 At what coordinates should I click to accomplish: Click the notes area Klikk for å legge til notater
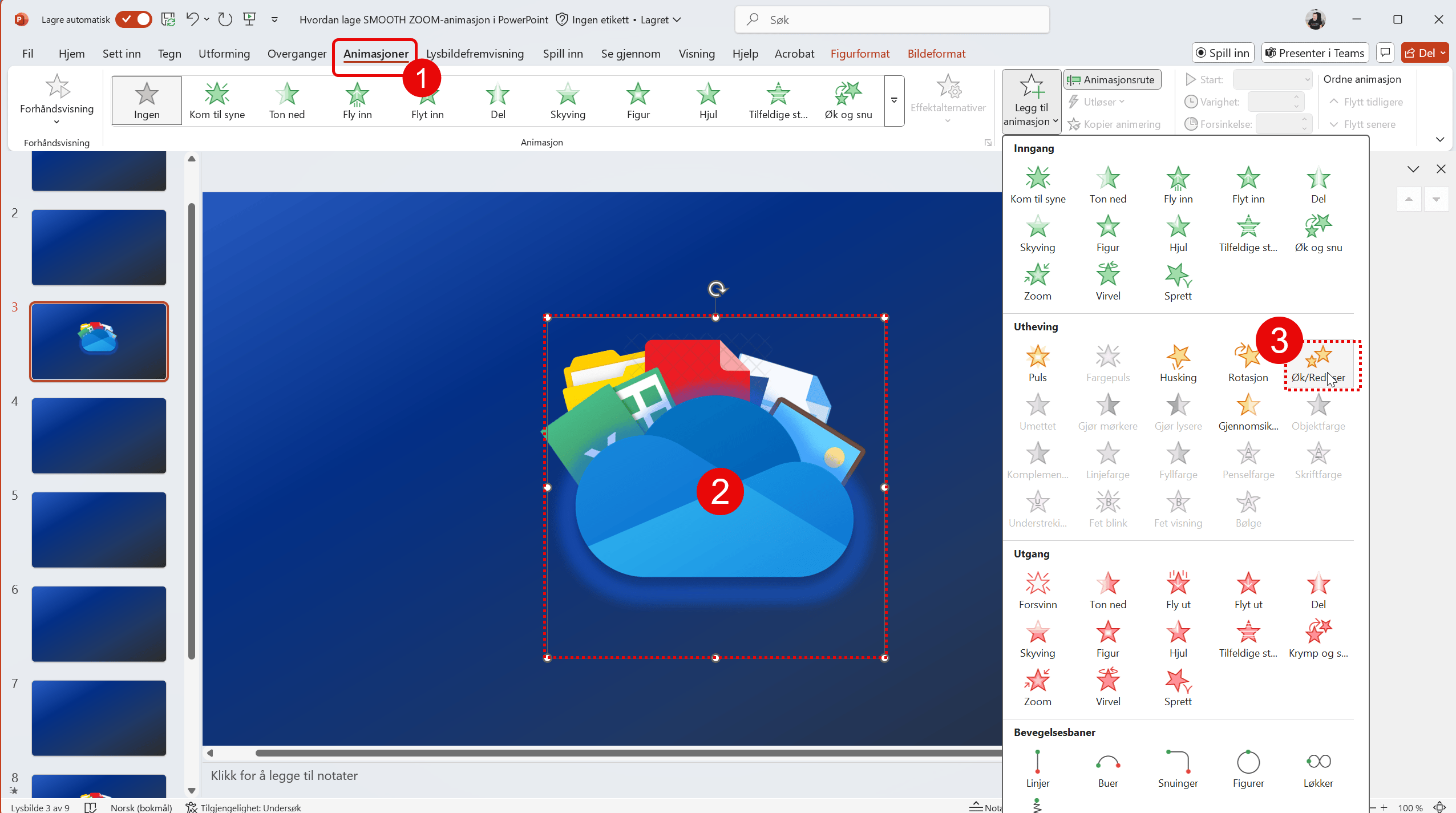[284, 775]
